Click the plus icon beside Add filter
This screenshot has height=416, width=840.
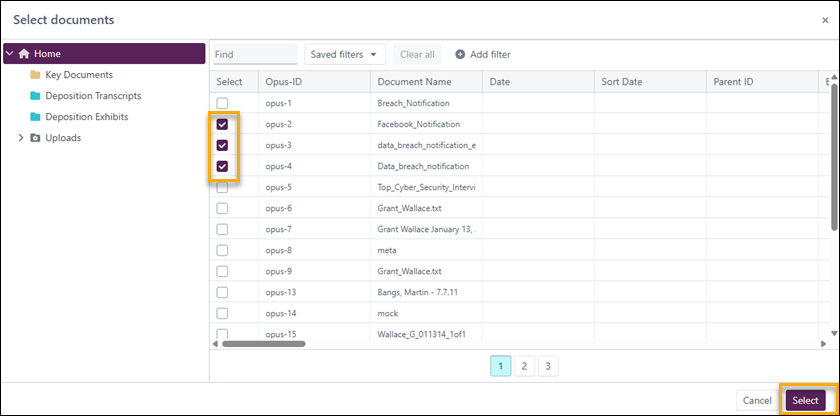click(460, 54)
